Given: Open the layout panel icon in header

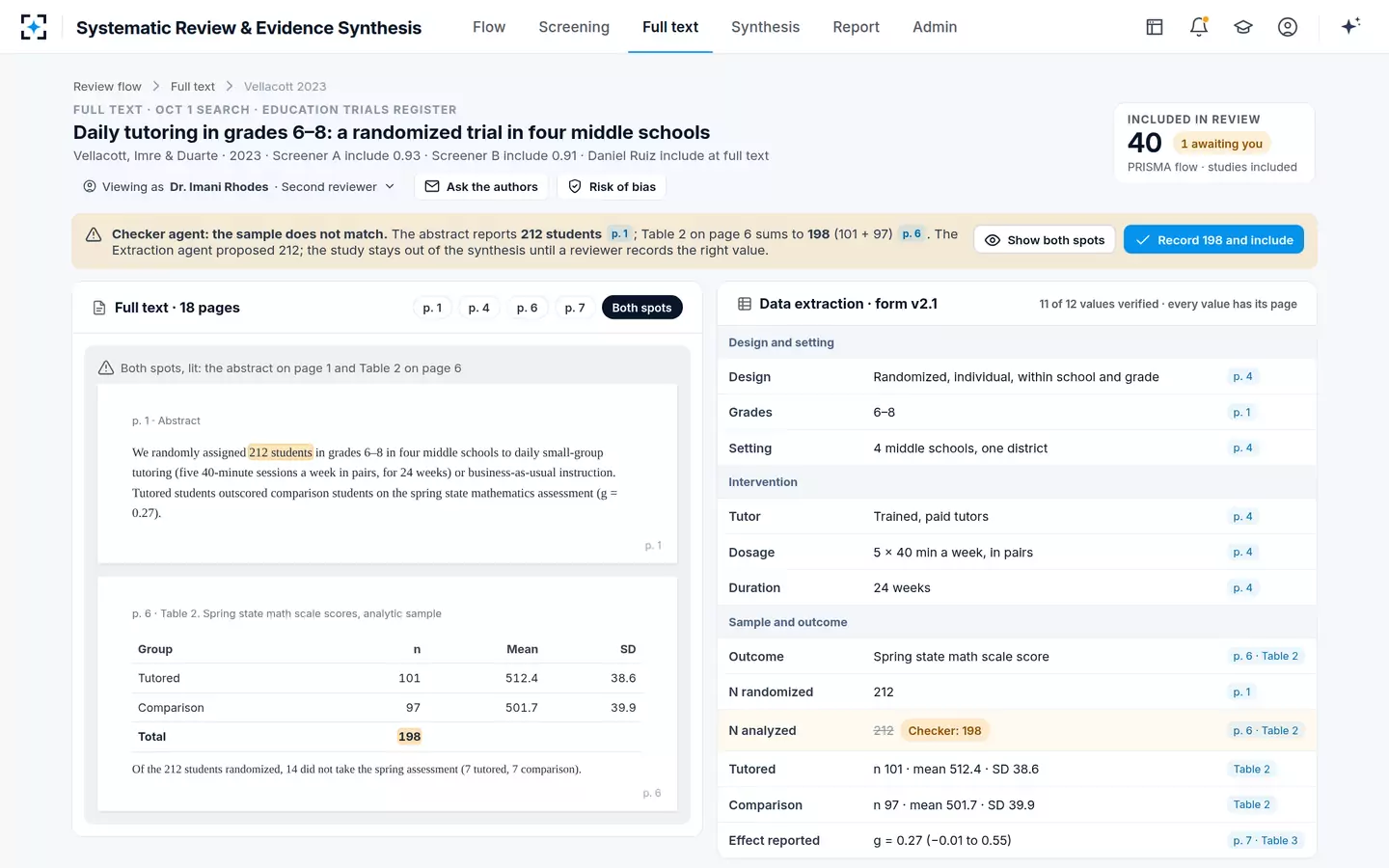Looking at the screenshot, I should pos(1155,27).
